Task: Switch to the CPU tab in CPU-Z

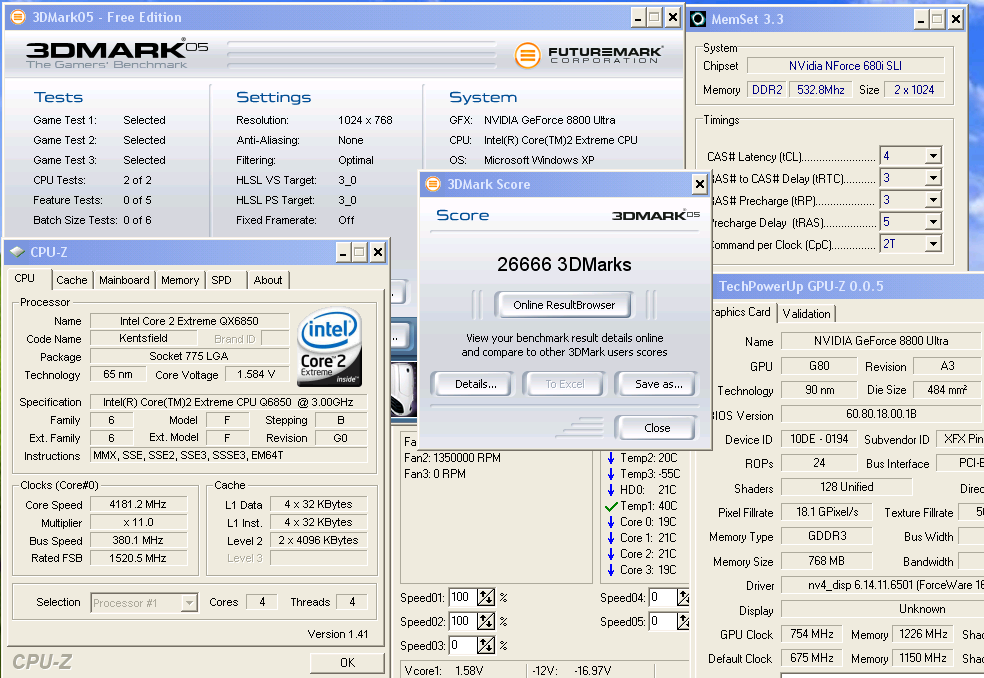Action: (24, 279)
